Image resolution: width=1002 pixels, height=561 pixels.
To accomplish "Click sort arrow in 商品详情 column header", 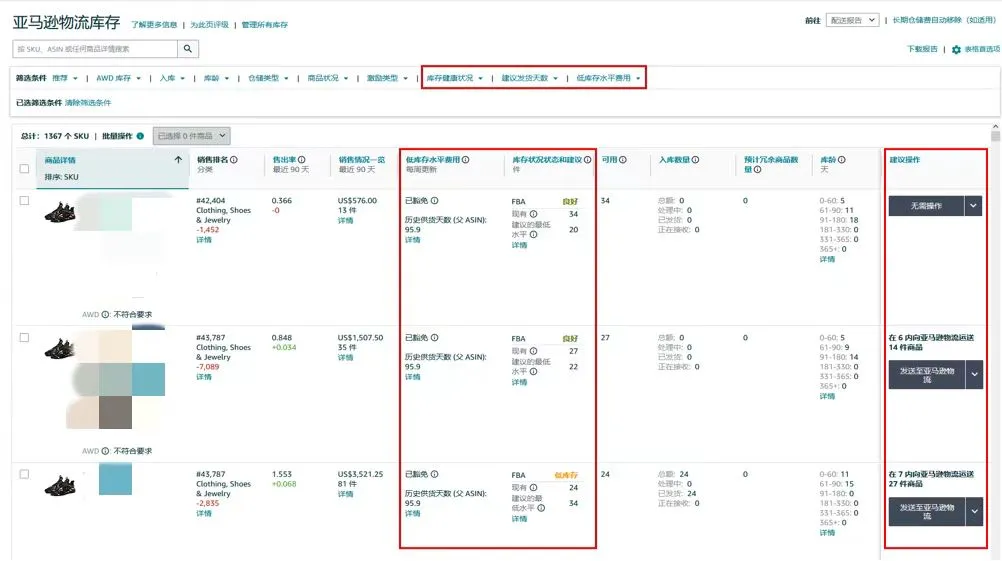I will (x=178, y=159).
